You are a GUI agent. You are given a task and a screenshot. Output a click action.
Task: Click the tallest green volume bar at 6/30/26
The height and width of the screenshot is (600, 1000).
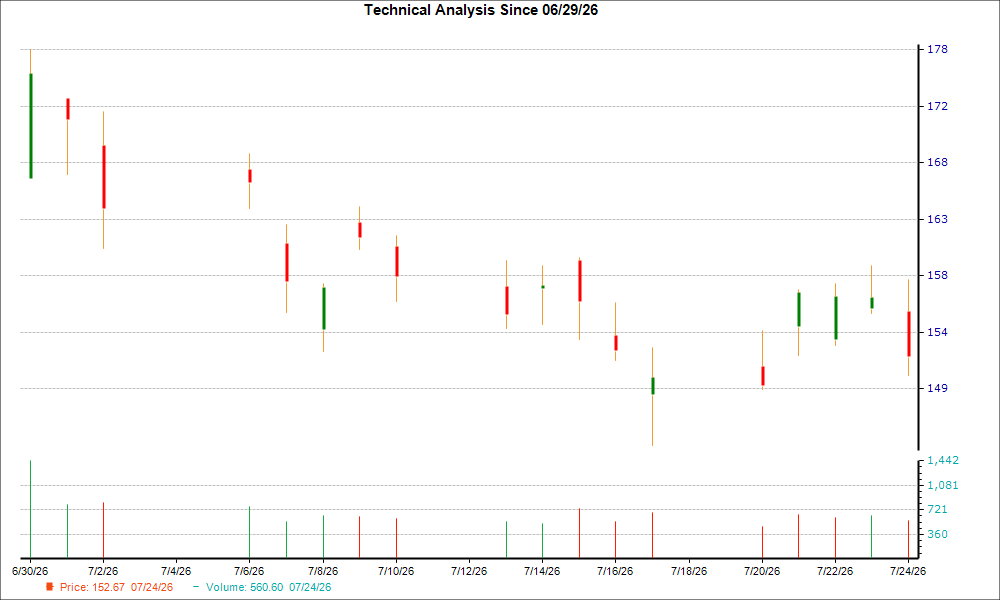pyautogui.click(x=31, y=509)
